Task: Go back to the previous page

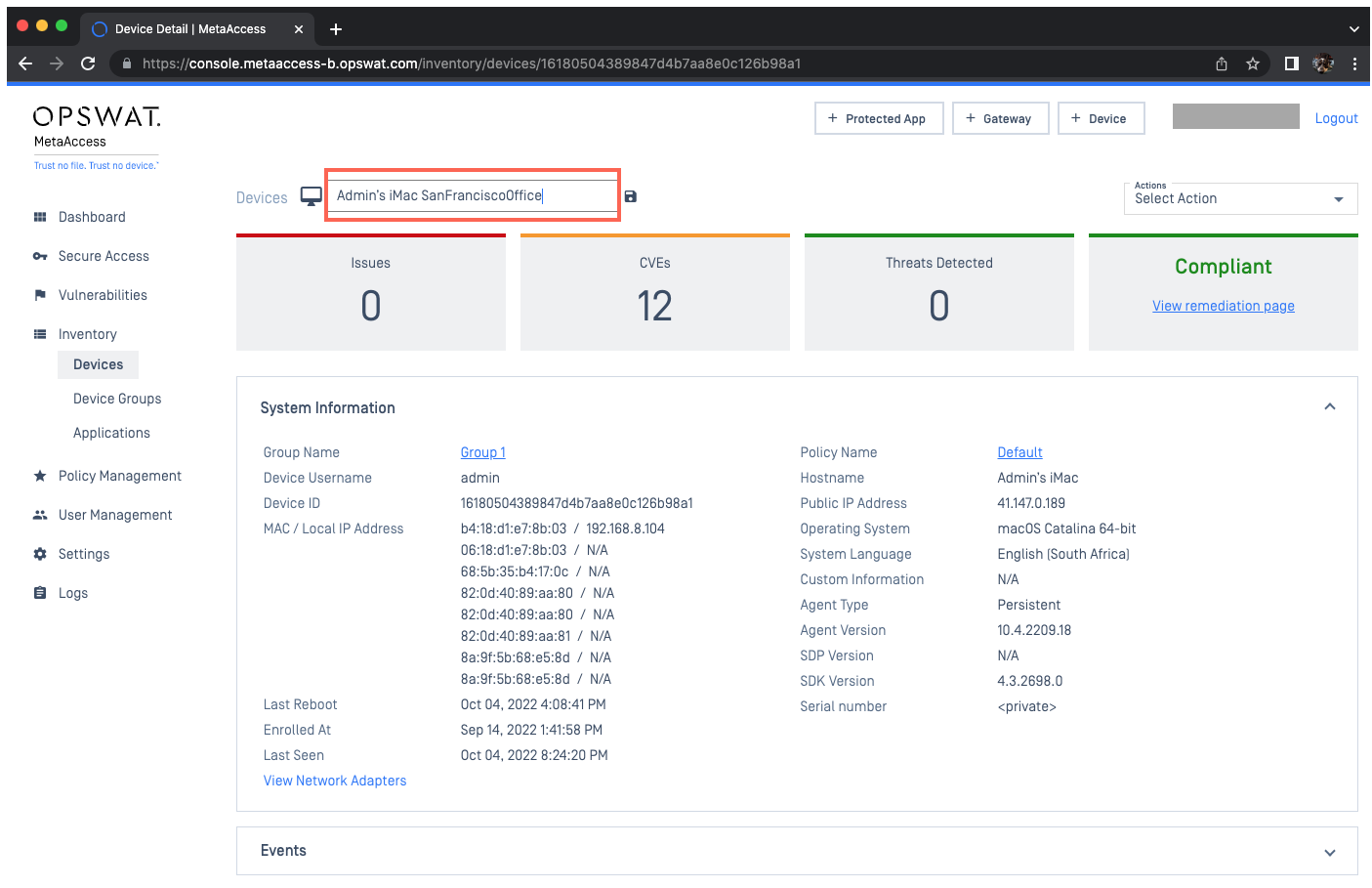Action: click(x=25, y=63)
